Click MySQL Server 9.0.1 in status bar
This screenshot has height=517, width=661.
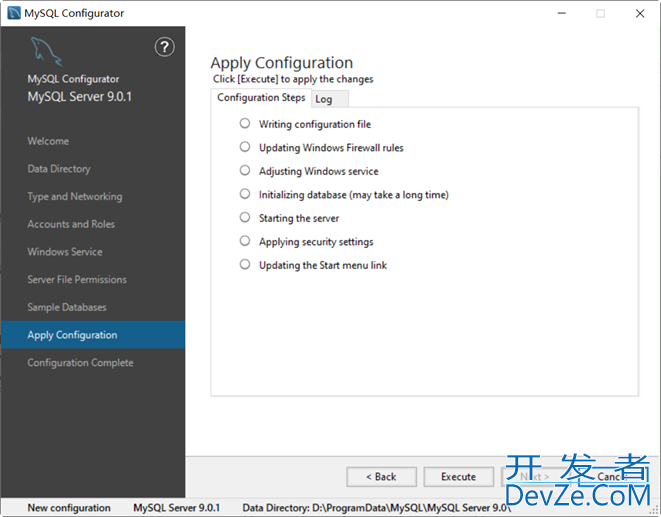coord(177,508)
